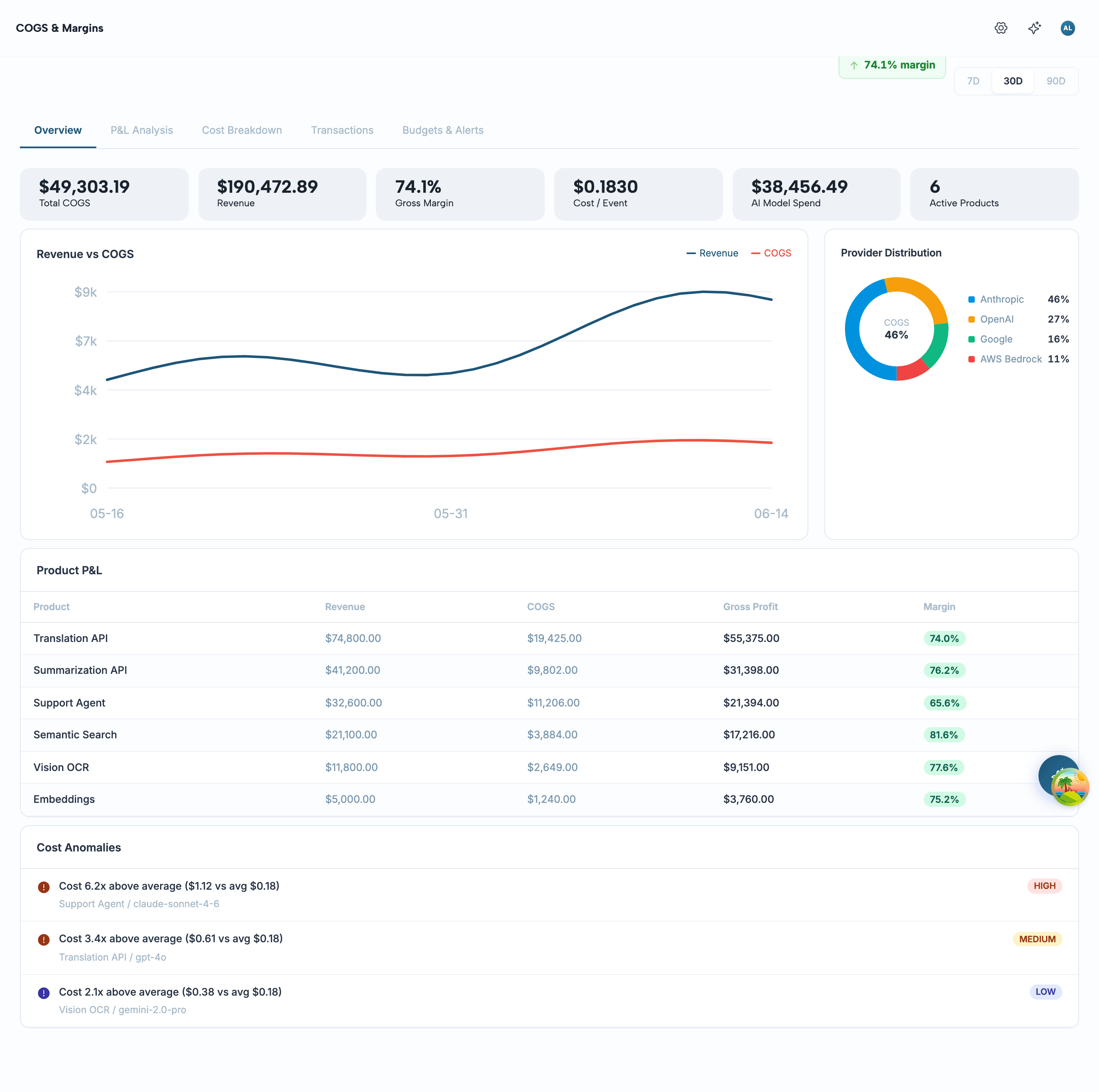Click the green margin up-arrow icon
The height and width of the screenshot is (1092, 1099).
click(x=854, y=65)
